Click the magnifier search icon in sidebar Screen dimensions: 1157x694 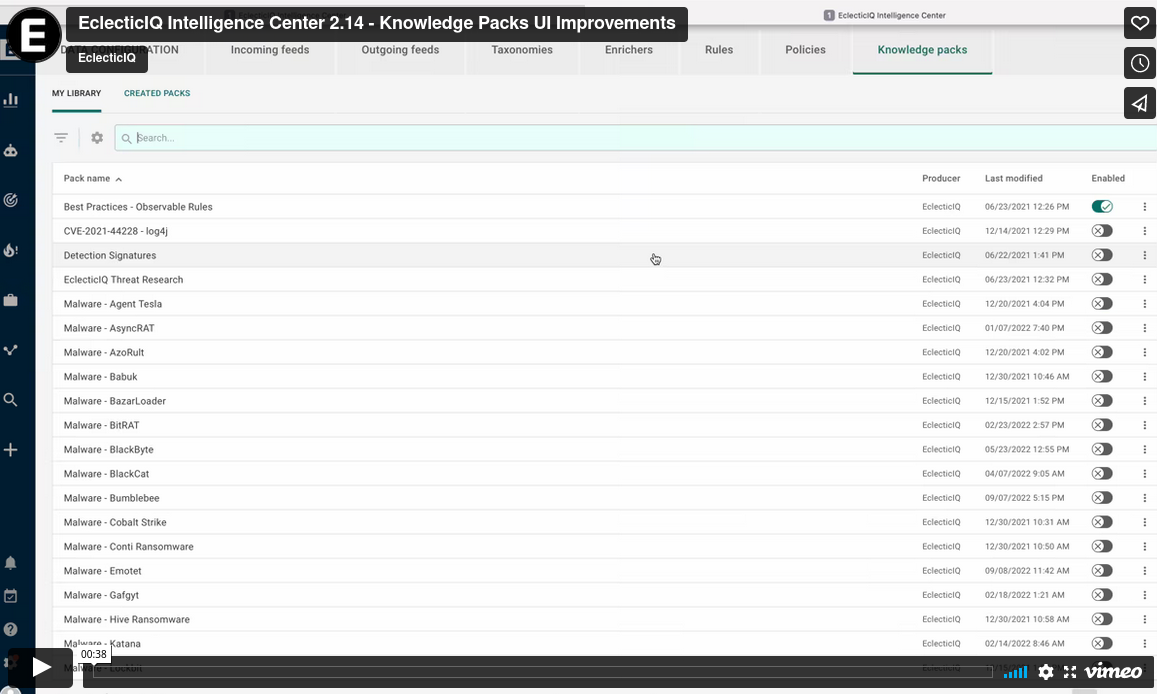pos(11,400)
